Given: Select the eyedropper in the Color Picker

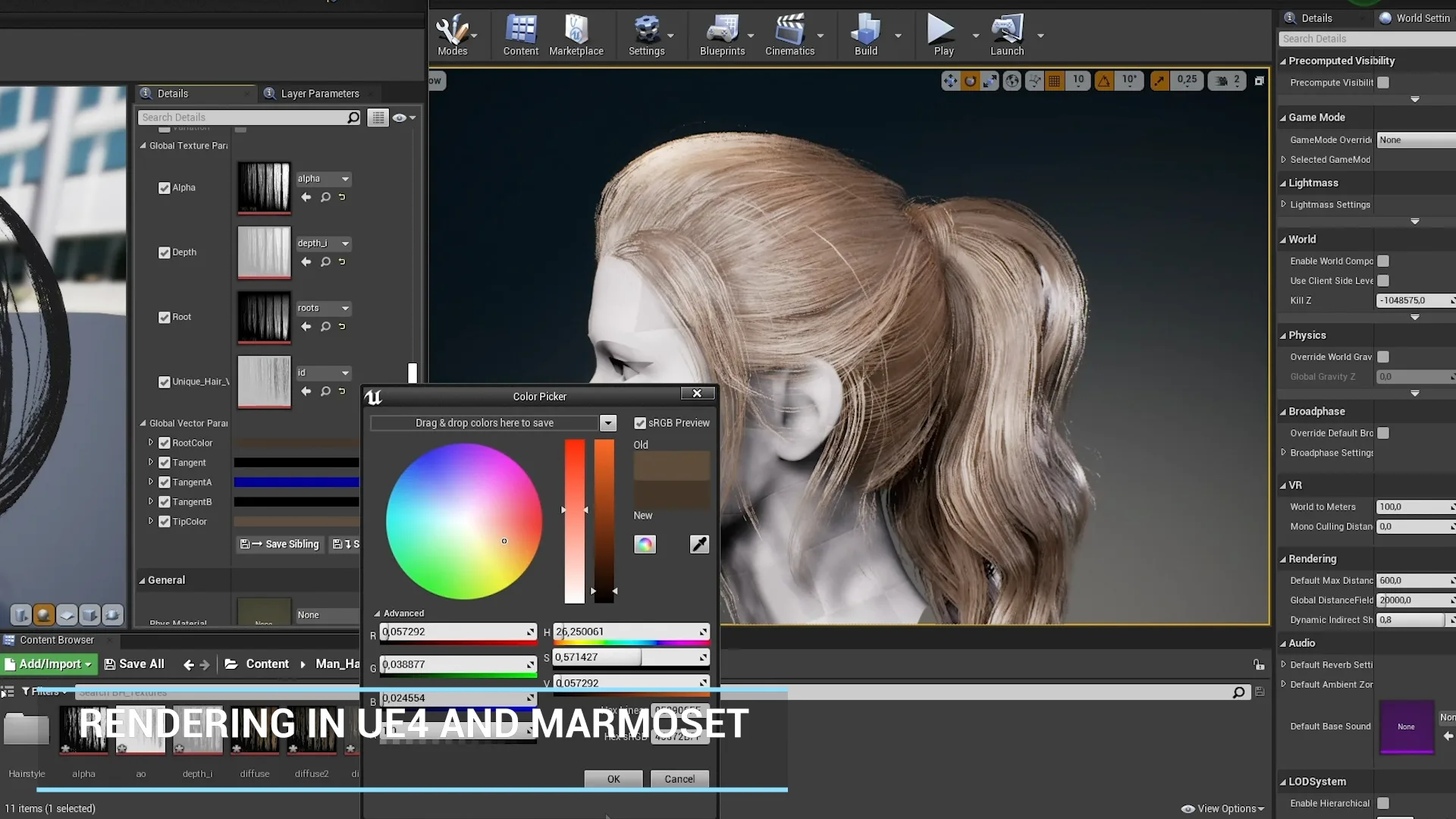Looking at the screenshot, I should coord(698,544).
